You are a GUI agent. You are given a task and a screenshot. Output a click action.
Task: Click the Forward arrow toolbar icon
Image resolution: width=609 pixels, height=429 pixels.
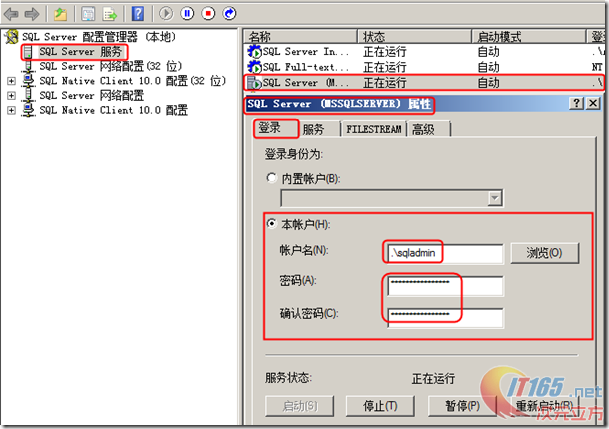(x=32, y=14)
